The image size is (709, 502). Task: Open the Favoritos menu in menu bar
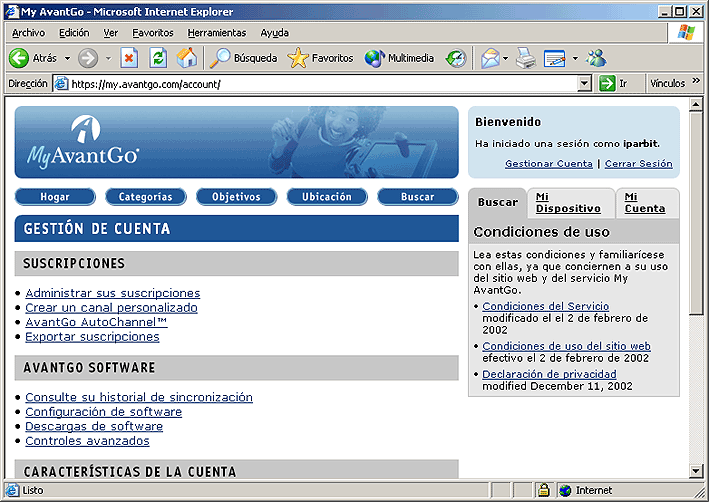(152, 33)
